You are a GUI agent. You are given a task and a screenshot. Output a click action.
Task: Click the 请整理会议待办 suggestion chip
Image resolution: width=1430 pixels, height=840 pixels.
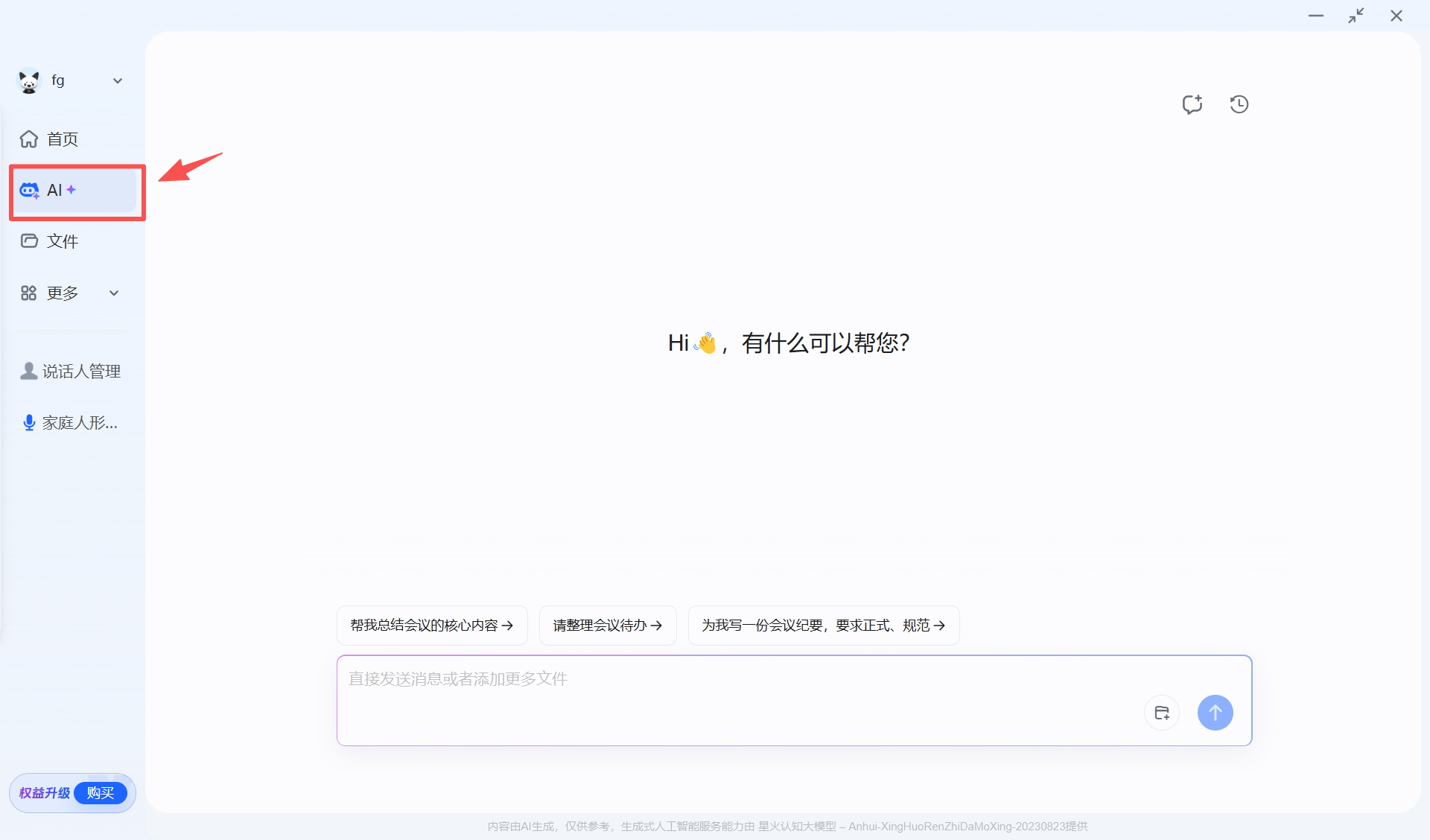click(x=607, y=626)
